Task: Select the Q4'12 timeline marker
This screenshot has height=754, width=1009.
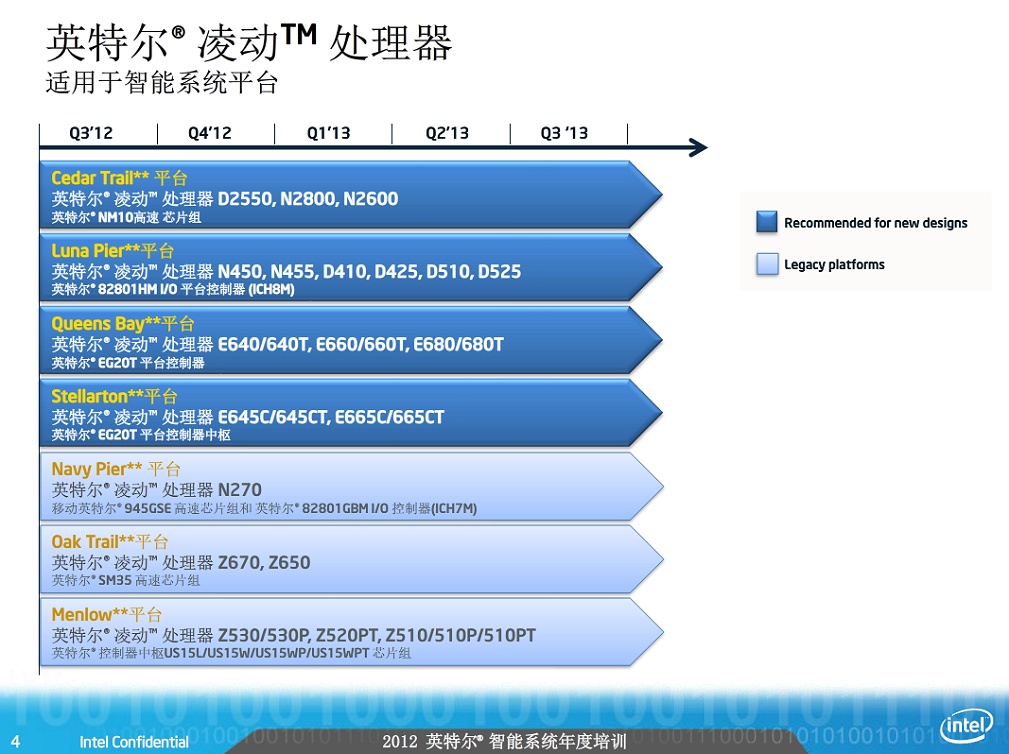Action: click(209, 133)
